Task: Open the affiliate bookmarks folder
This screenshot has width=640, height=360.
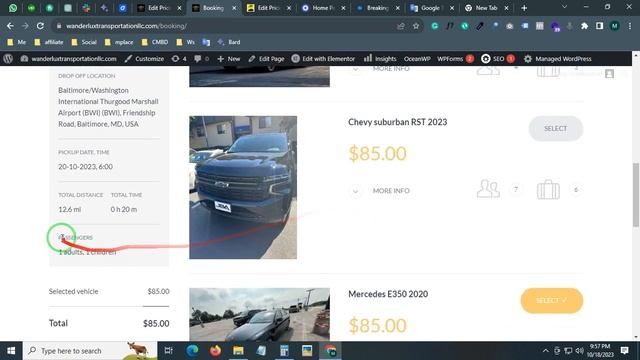Action: click(49, 42)
